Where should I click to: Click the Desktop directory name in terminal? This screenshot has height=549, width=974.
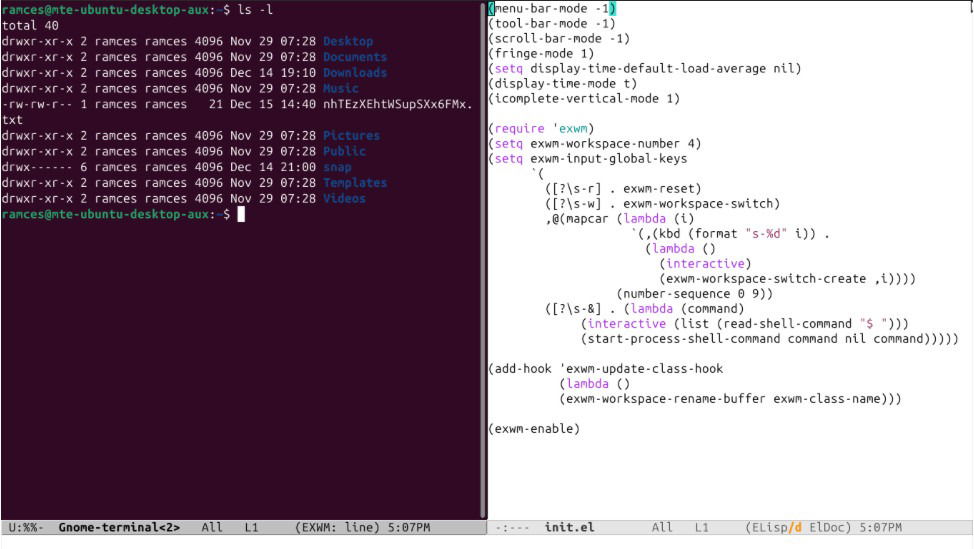pos(348,42)
